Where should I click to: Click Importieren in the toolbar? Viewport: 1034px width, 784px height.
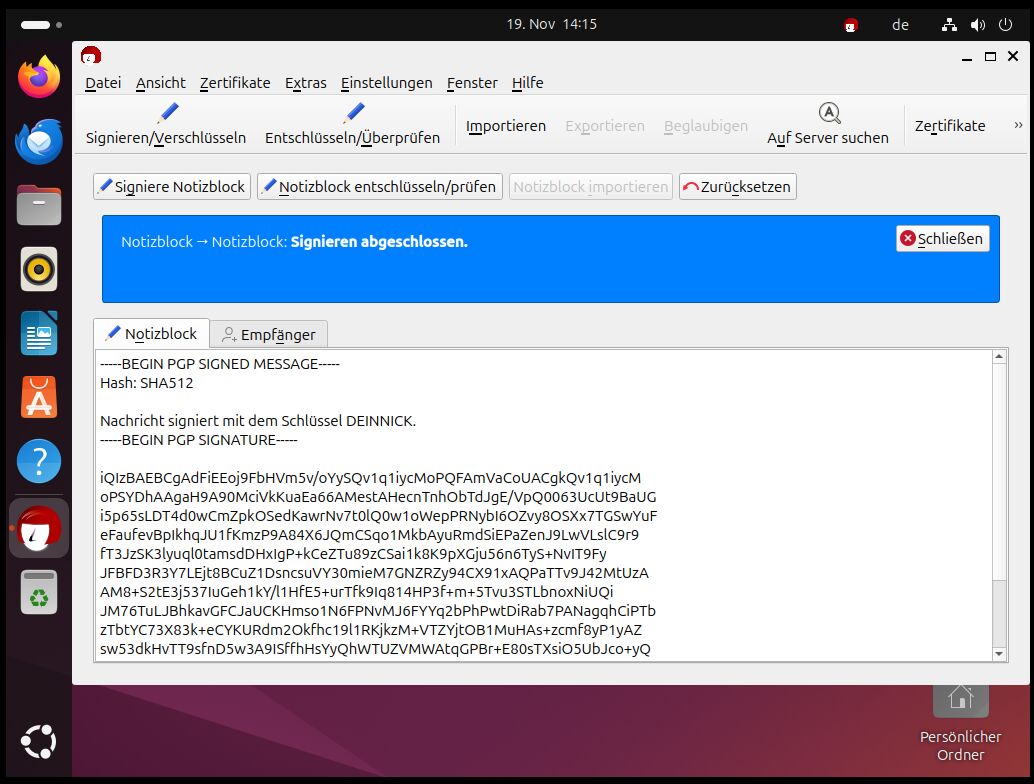(x=506, y=126)
